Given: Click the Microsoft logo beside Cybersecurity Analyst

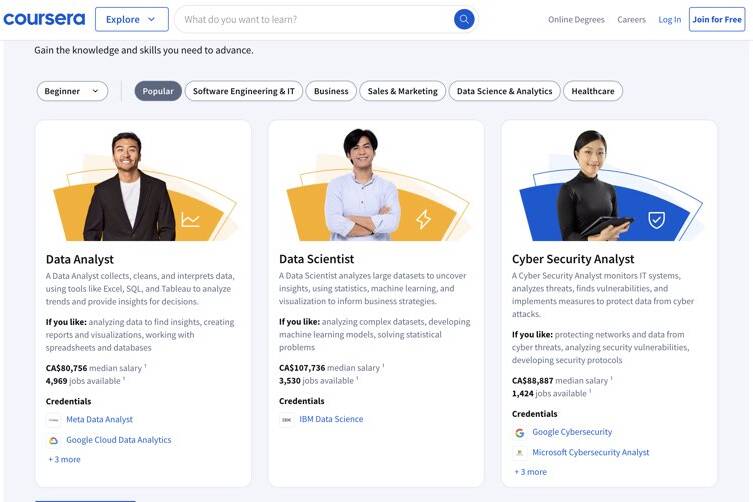Looking at the screenshot, I should coord(520,453).
